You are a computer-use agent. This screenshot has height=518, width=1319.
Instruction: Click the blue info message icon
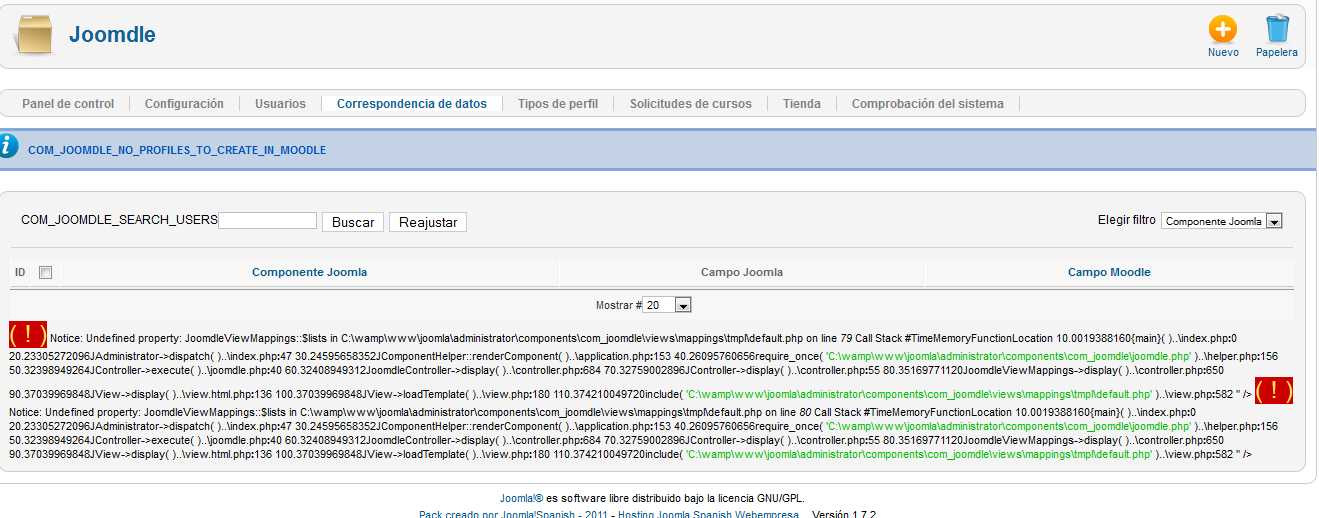pos(9,146)
